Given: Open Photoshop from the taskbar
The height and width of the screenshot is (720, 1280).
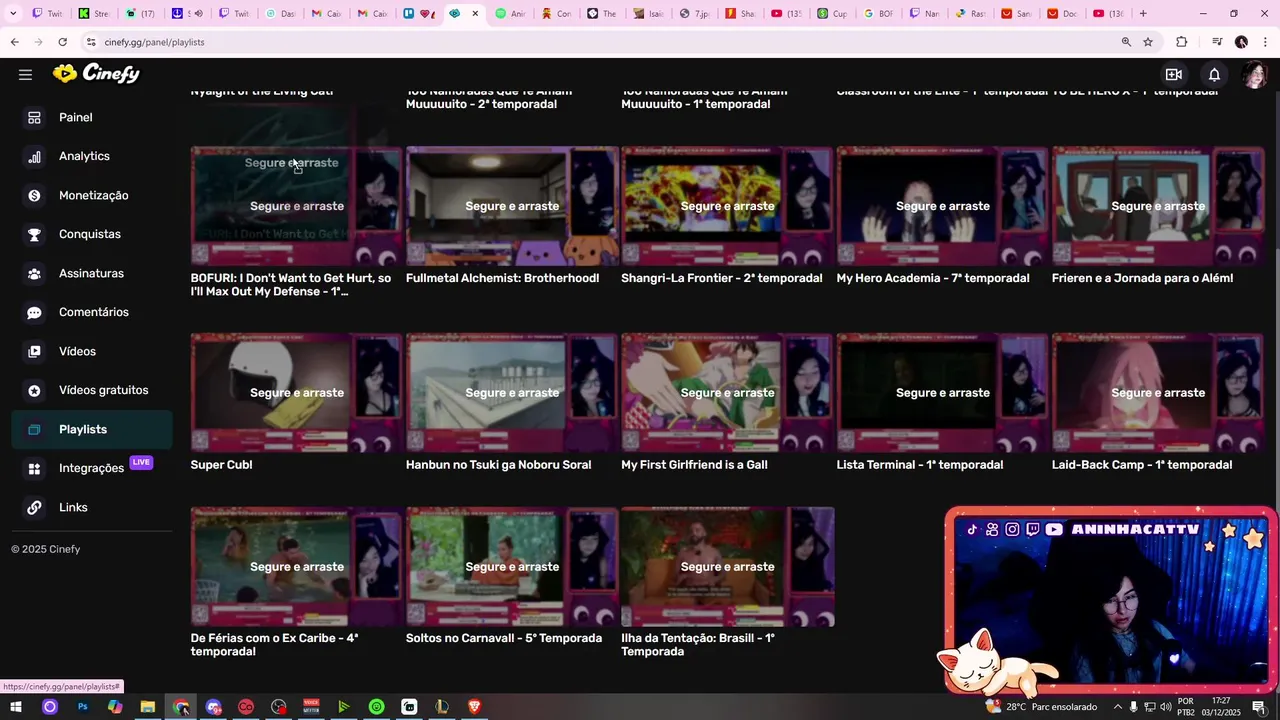Looking at the screenshot, I should pos(82,707).
